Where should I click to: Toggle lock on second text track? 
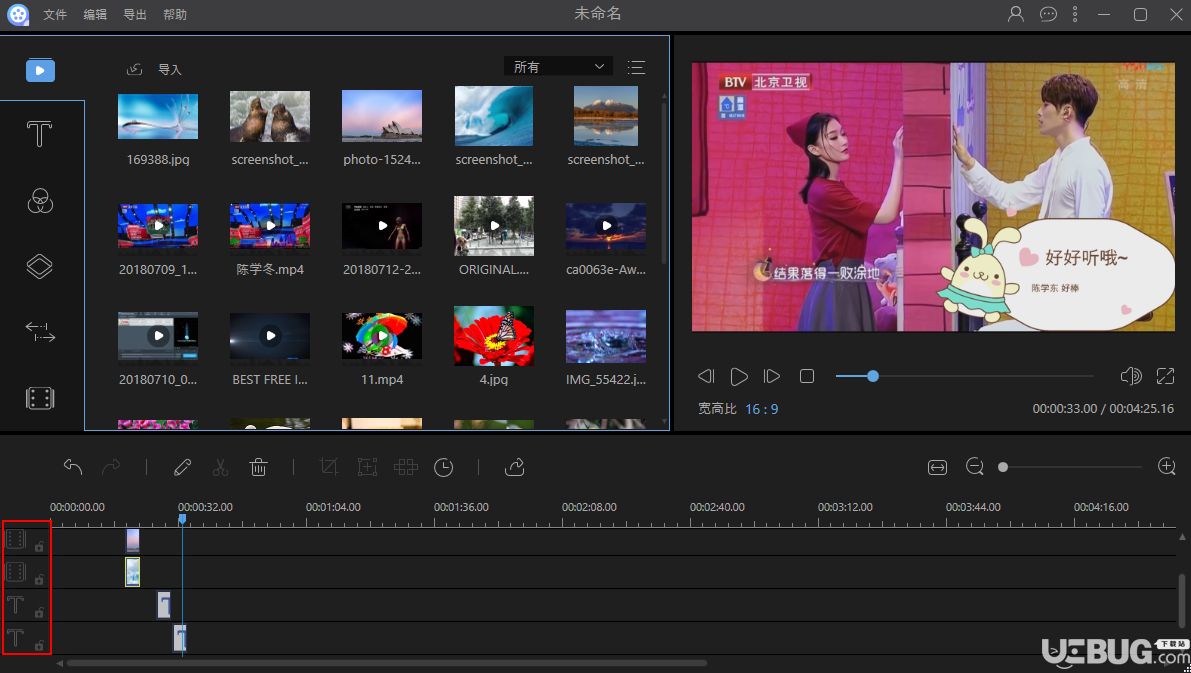(39, 646)
